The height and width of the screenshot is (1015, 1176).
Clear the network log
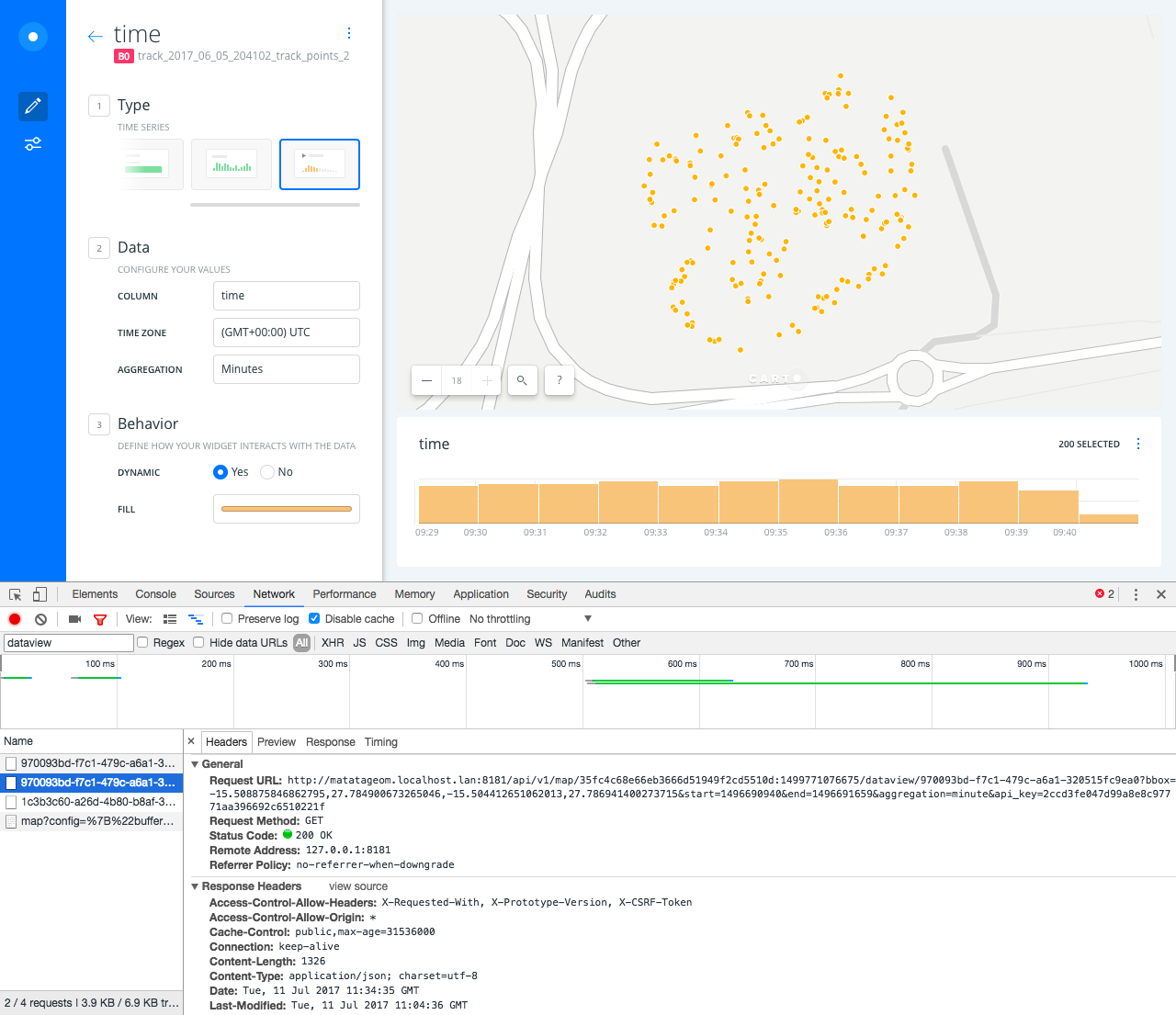[40, 619]
